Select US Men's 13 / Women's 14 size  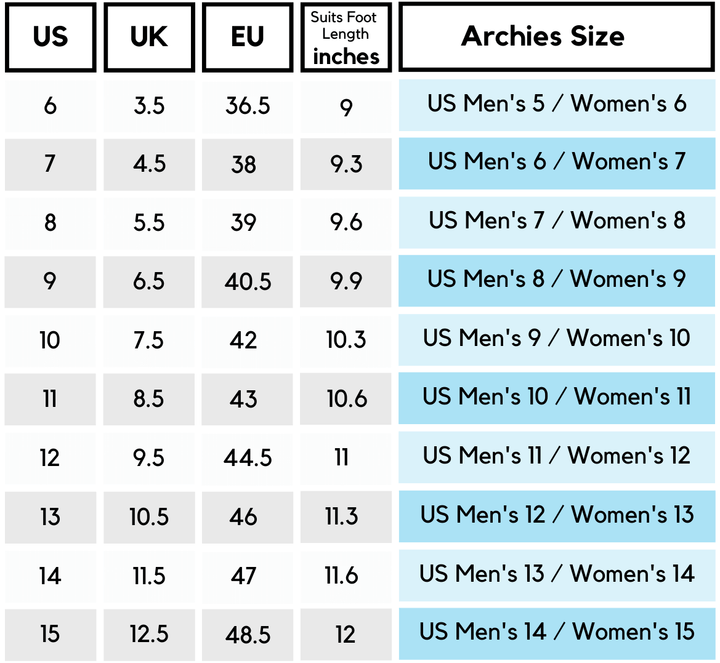557,575
